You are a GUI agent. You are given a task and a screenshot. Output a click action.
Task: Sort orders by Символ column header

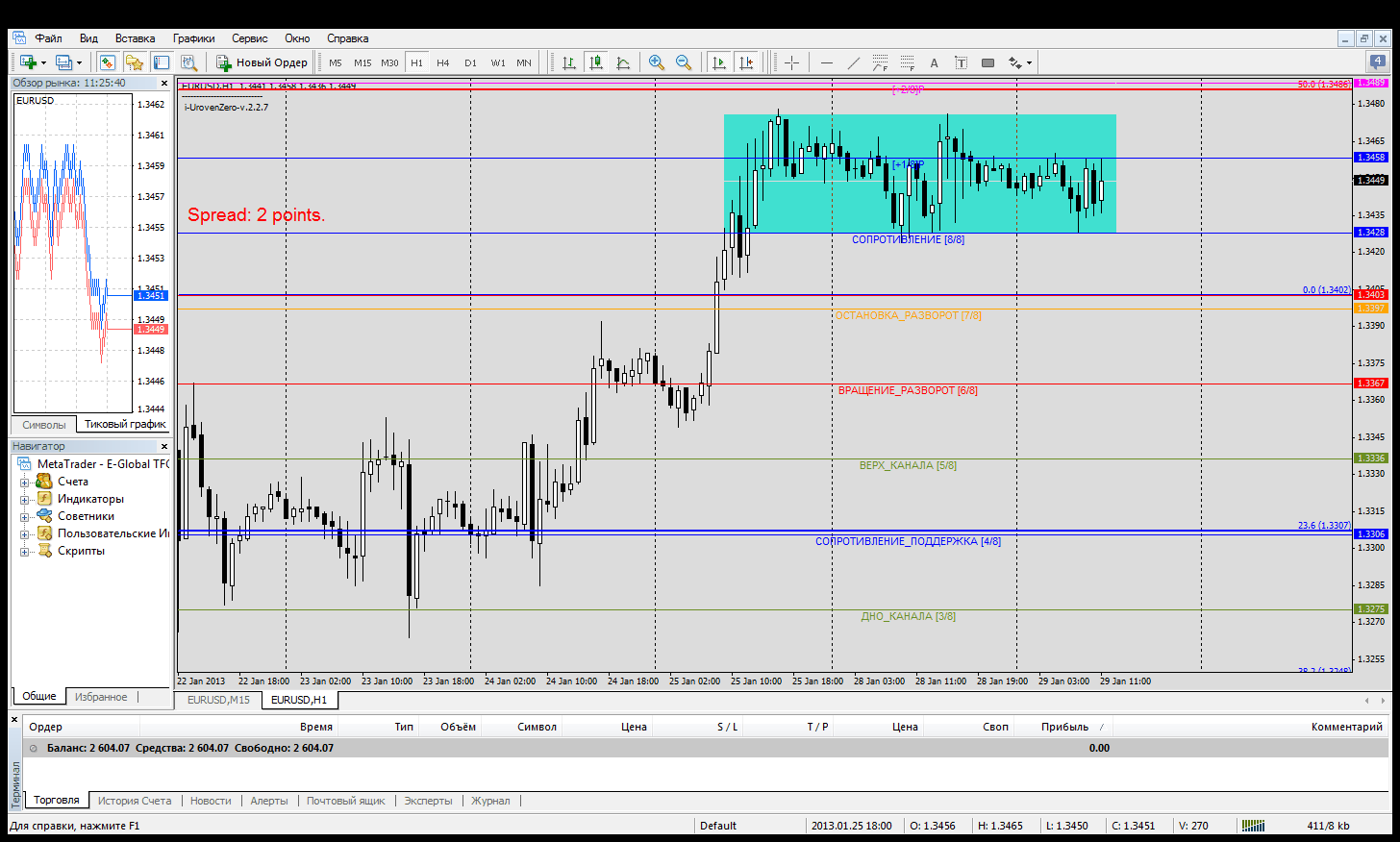537,727
